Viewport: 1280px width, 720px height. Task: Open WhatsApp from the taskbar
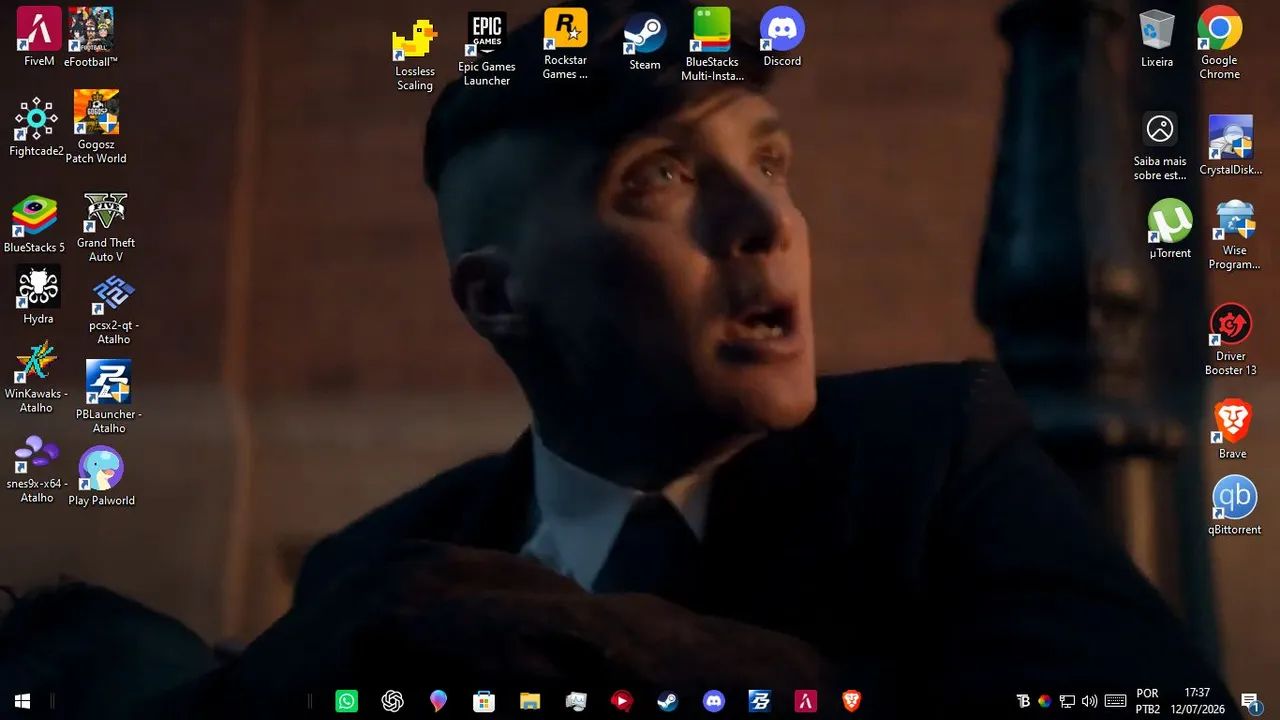click(346, 701)
